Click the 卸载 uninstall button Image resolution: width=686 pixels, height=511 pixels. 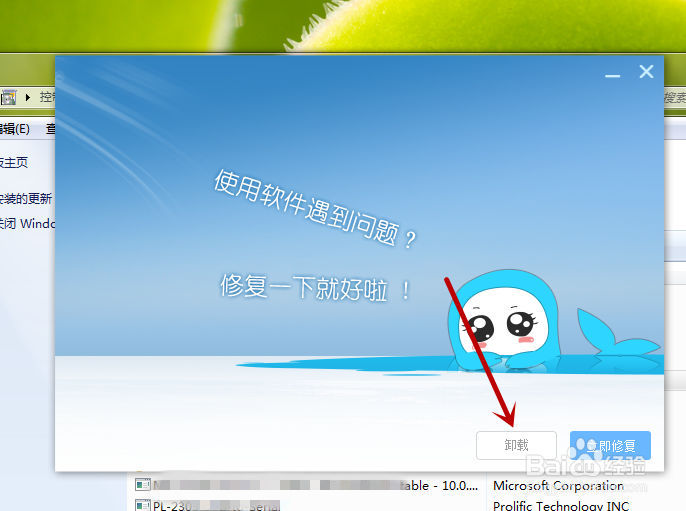(516, 445)
